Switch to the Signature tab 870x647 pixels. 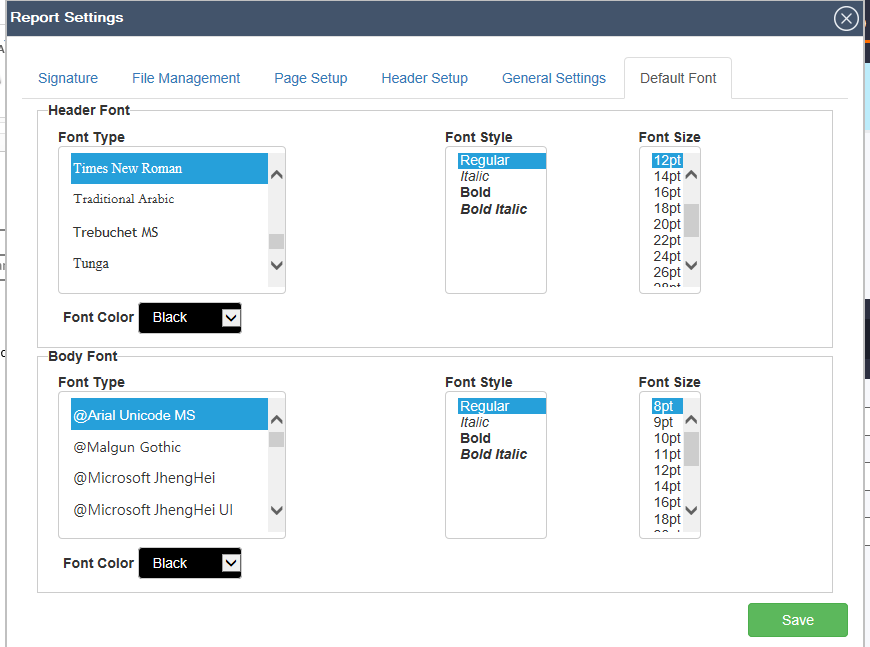(68, 78)
